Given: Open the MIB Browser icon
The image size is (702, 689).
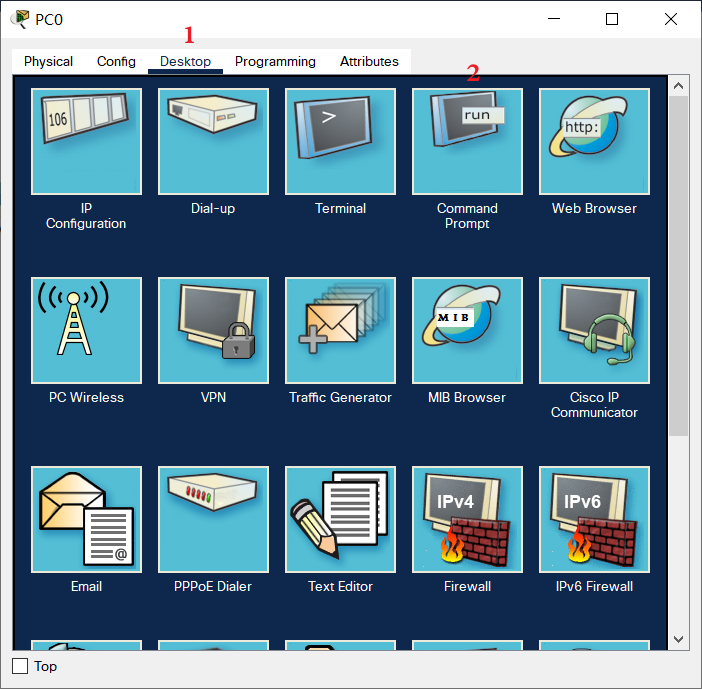Looking at the screenshot, I should pos(467,330).
